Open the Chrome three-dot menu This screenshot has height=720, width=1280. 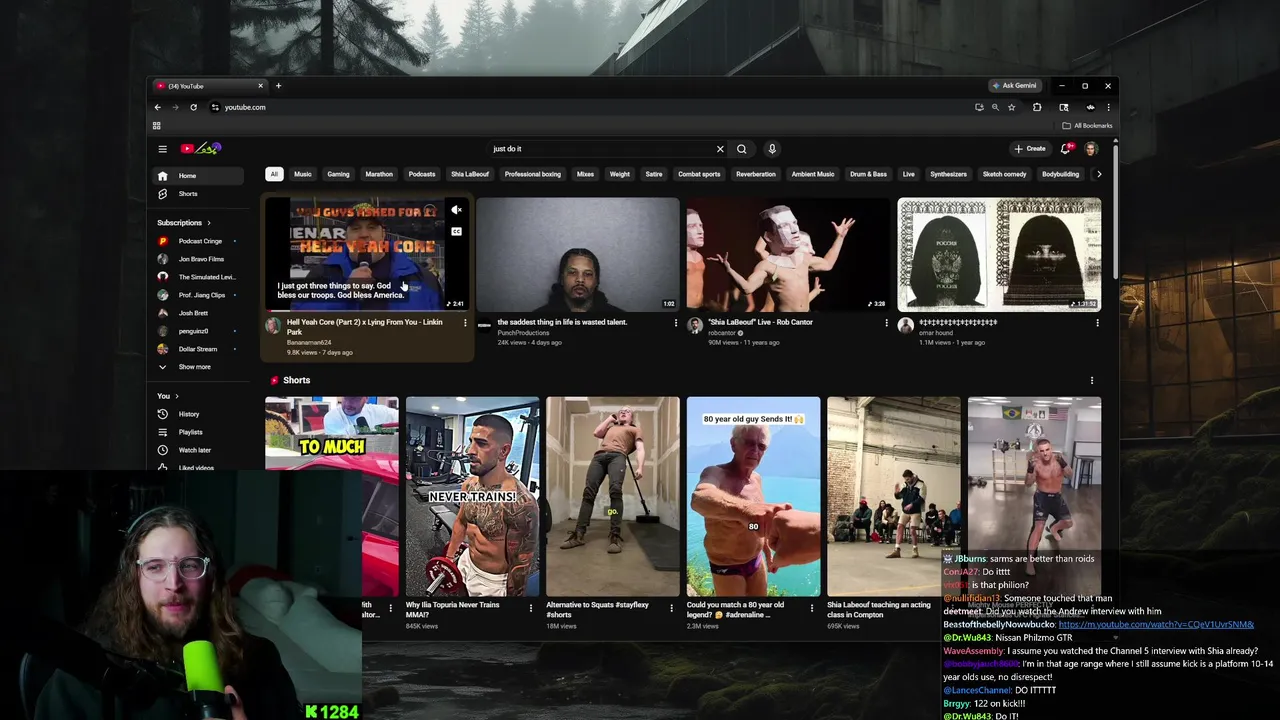1108,107
